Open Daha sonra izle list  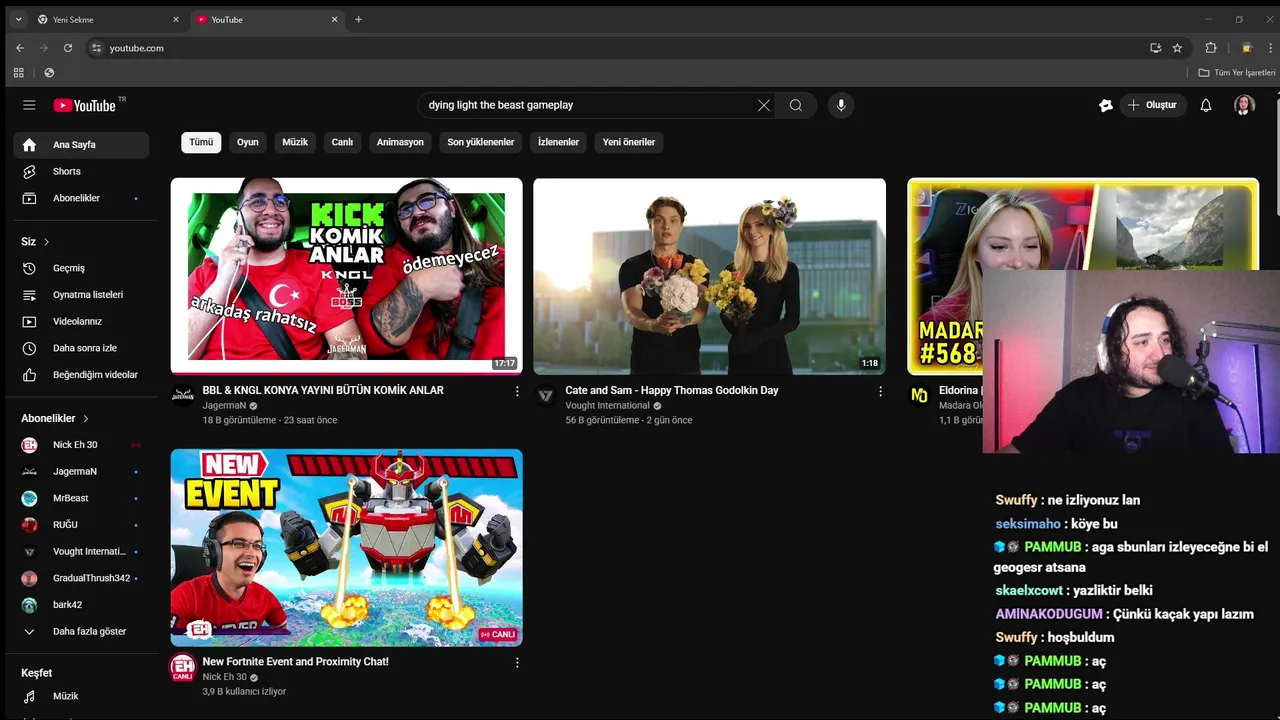(81, 348)
